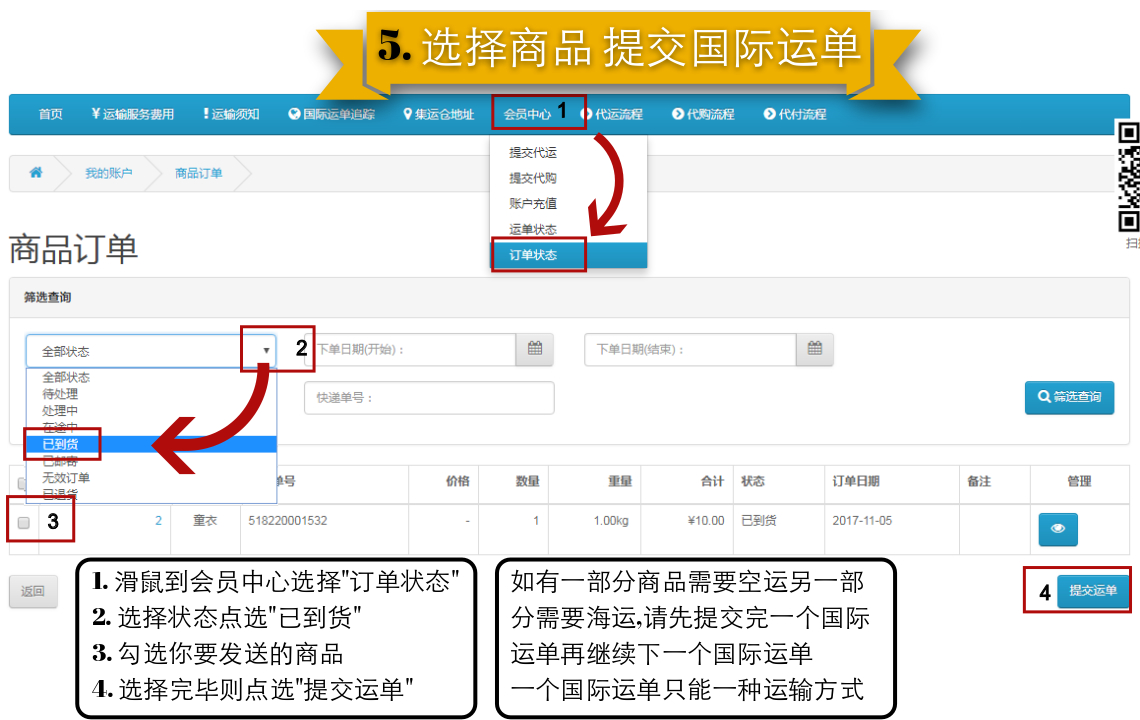Click the home icon in breadcrumb

tap(36, 173)
